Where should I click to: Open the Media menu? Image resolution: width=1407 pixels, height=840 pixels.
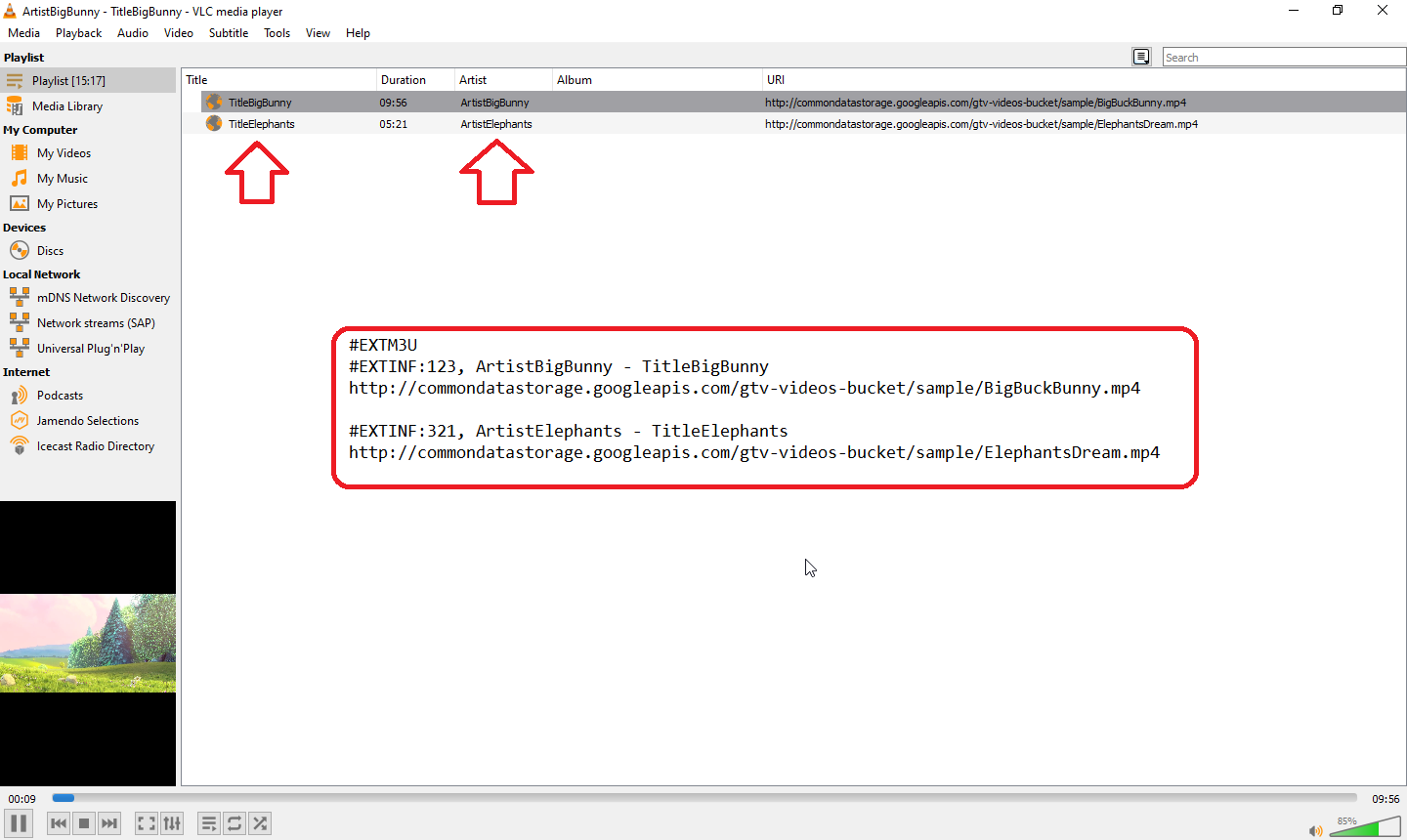tap(24, 33)
